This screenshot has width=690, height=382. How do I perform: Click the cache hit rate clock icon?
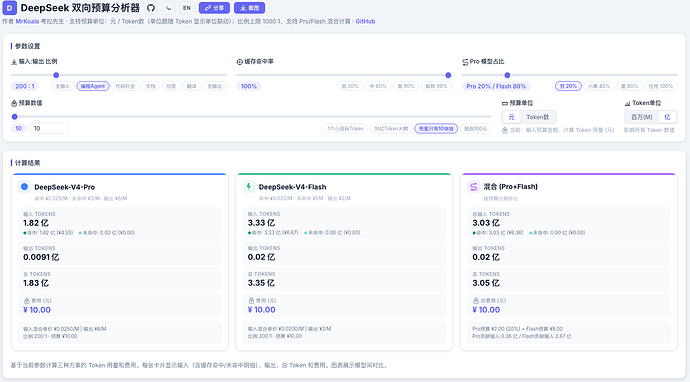click(240, 62)
